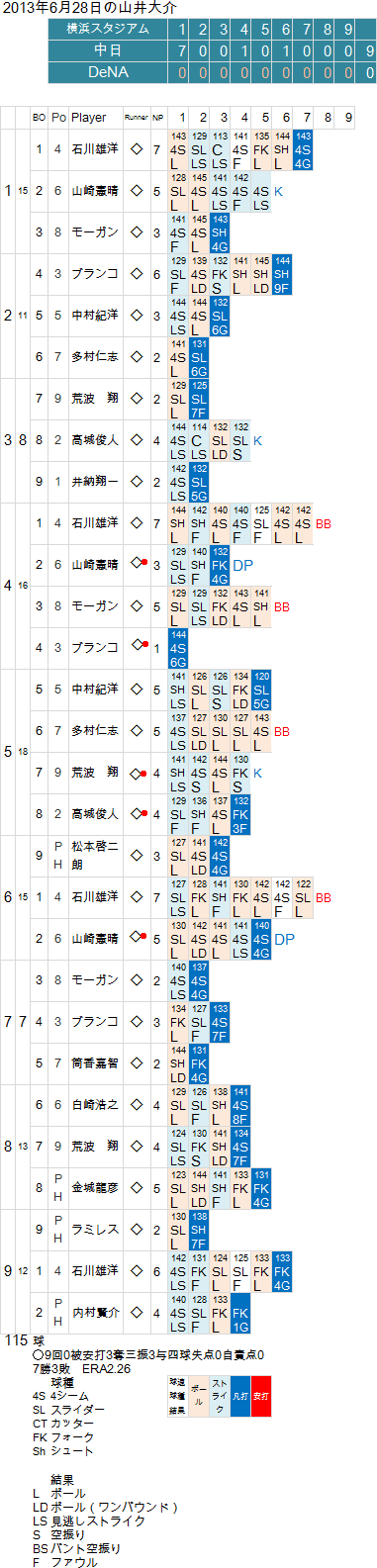The image size is (377, 1568).
Task: Click 中日's total runs cell showing 9
Action: 369,49
